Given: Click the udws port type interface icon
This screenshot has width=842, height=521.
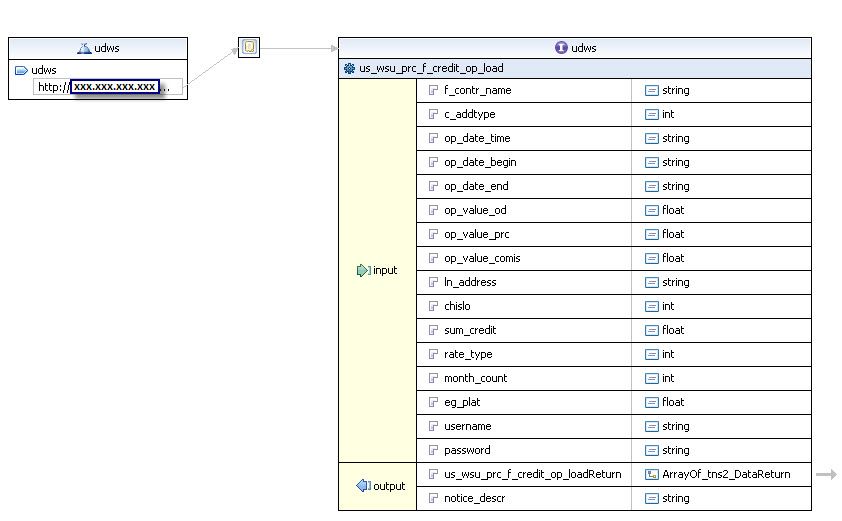Looking at the screenshot, I should click(x=561, y=48).
